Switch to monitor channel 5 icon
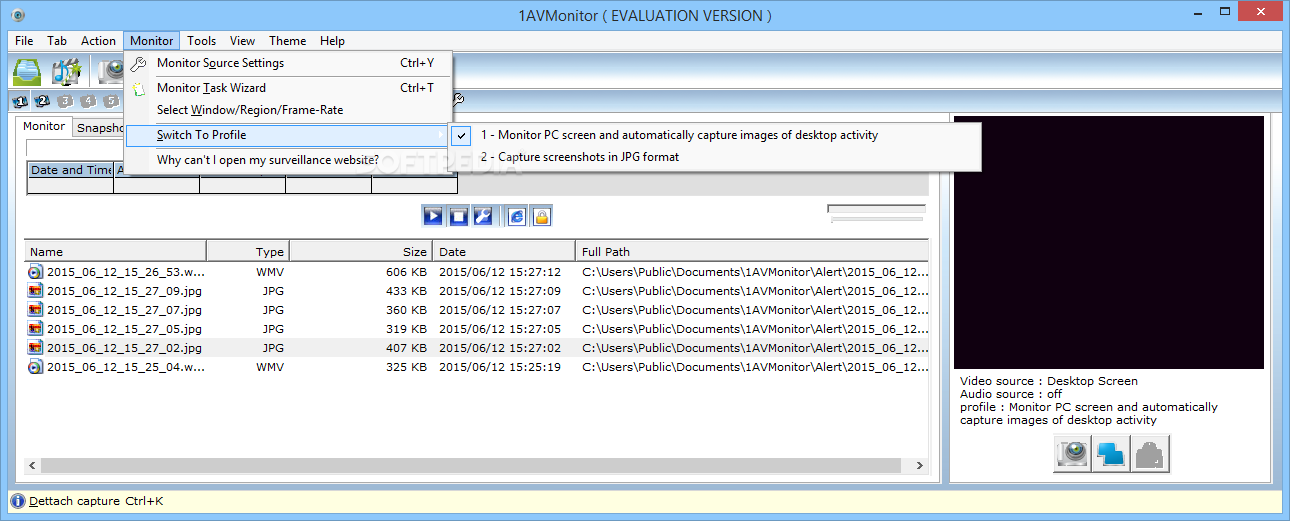This screenshot has height=521, width=1290. (x=111, y=101)
